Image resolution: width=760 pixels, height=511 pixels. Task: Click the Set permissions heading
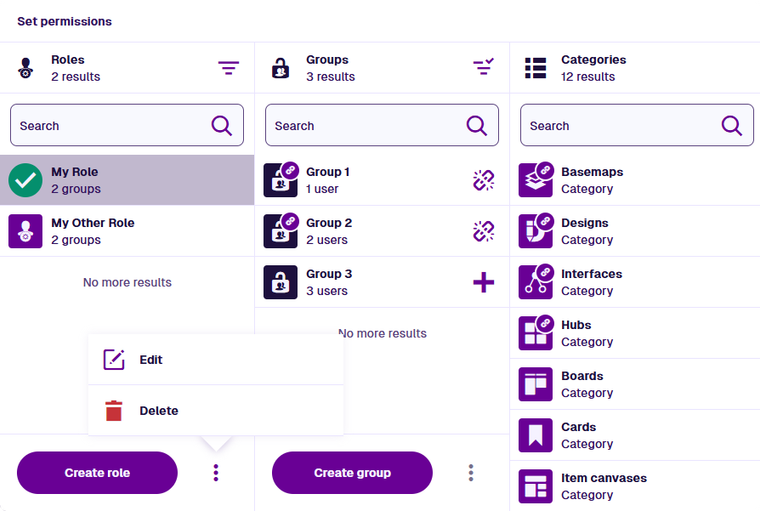[x=64, y=21]
